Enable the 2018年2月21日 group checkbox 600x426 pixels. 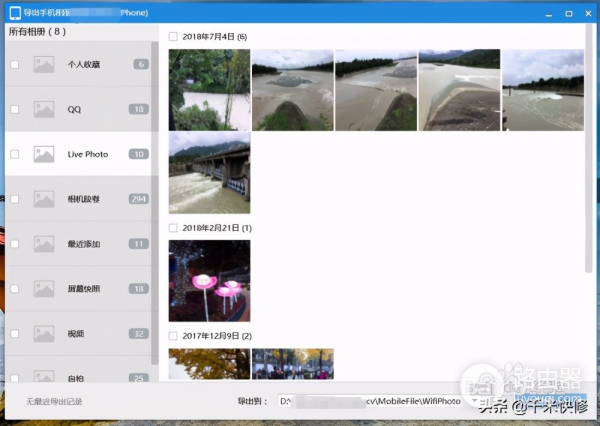coord(173,228)
